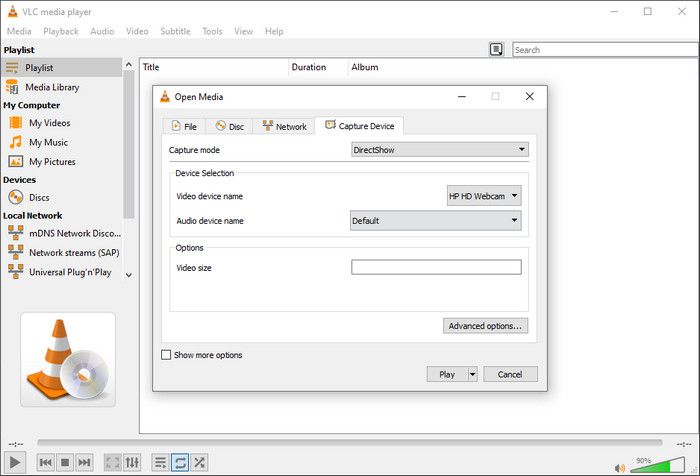Toggle the playlist view icon
700x476 pixels.
160,462
